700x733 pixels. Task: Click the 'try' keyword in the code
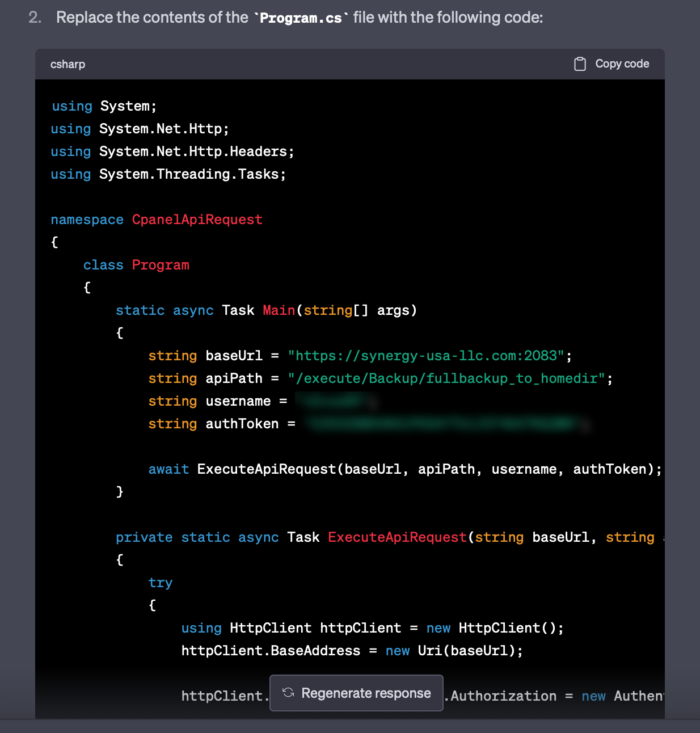[160, 583]
